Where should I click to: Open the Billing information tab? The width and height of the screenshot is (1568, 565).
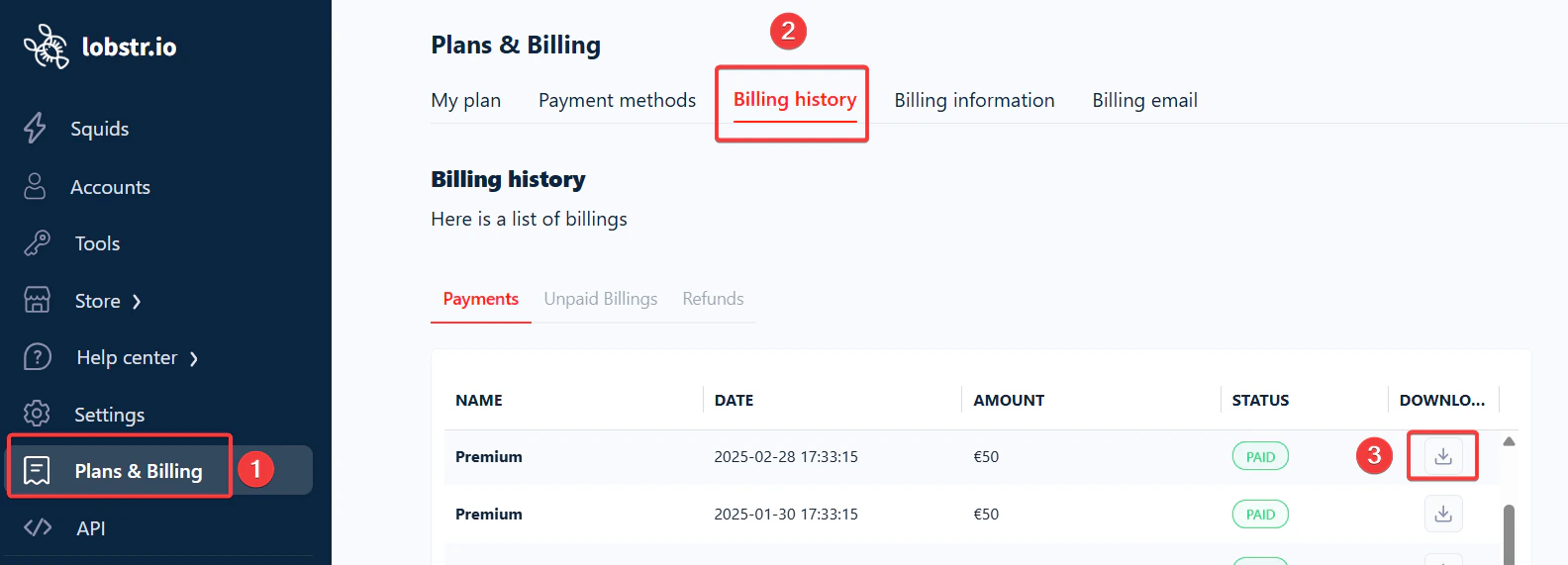(x=974, y=100)
